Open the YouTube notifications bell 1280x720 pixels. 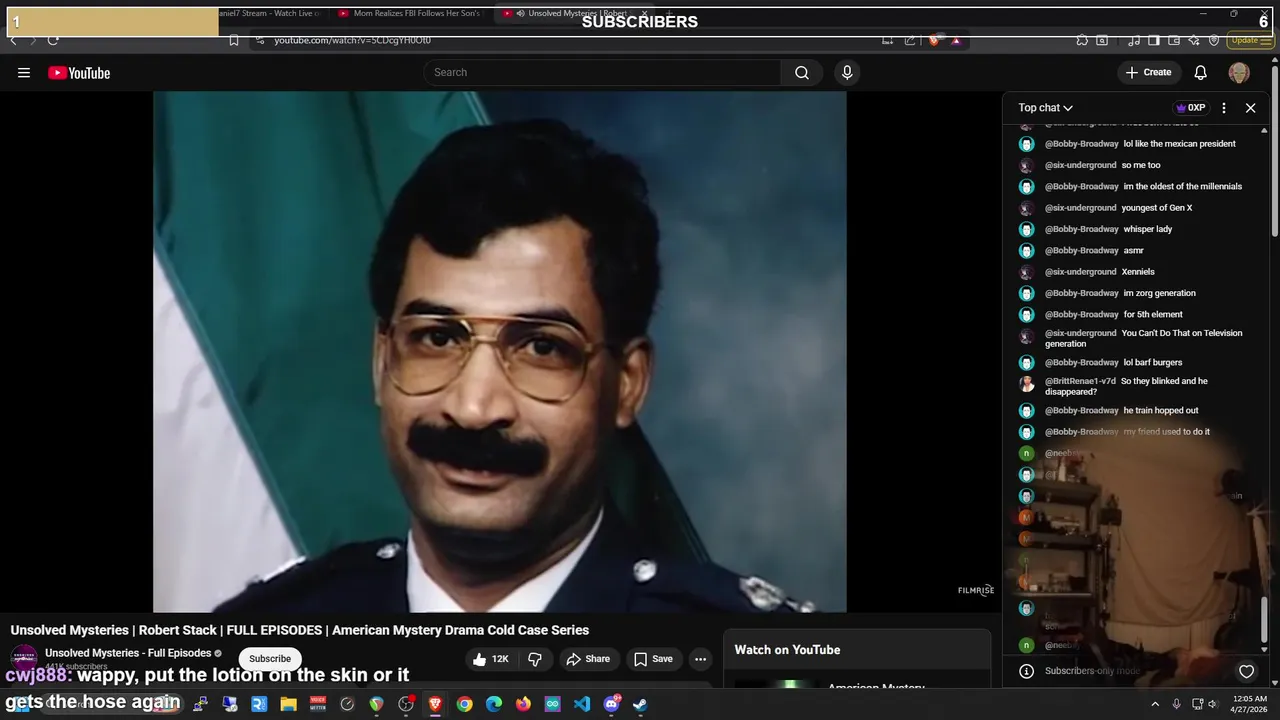(x=1201, y=72)
